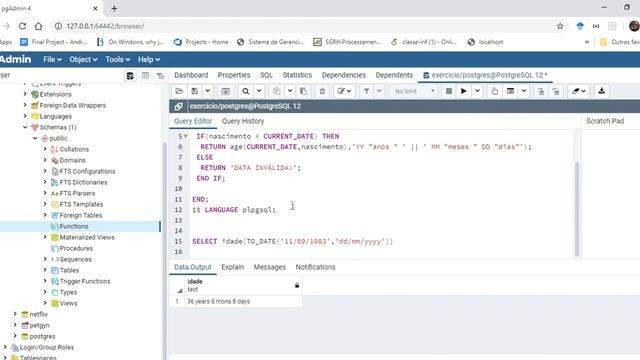
Task: Open the Query History tab
Action: (x=243, y=121)
